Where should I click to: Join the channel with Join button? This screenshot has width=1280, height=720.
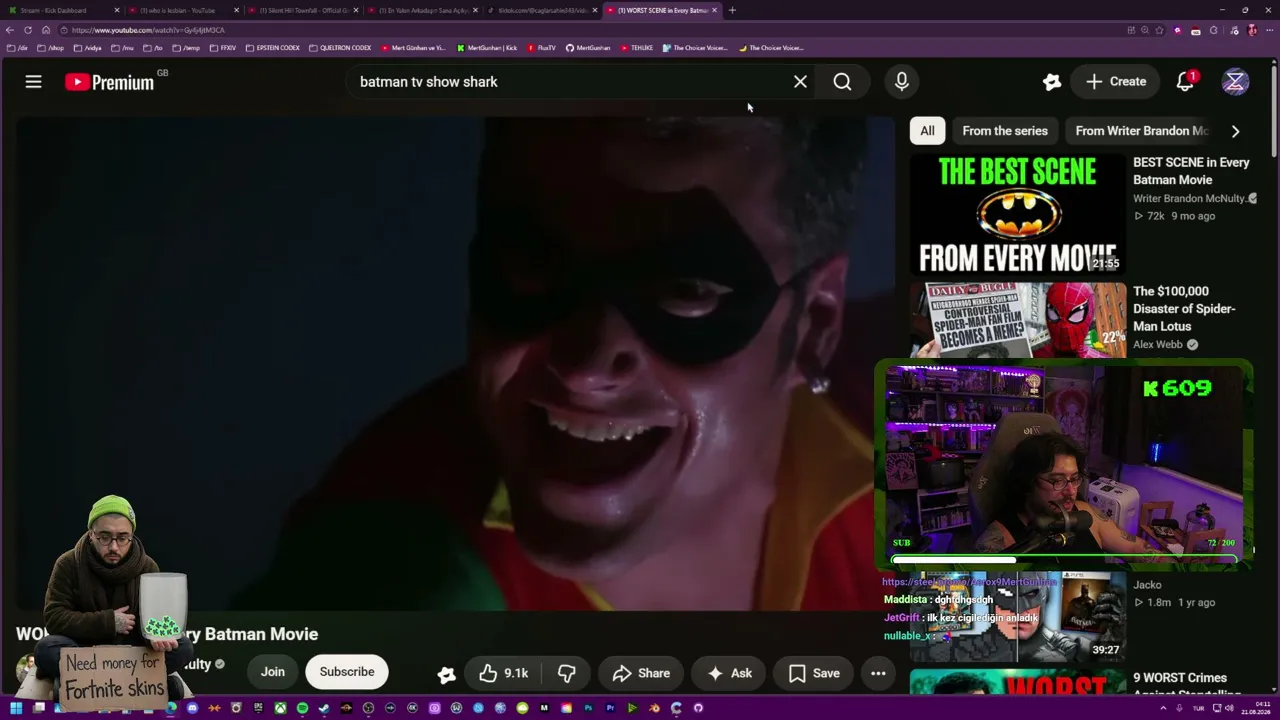click(x=273, y=672)
